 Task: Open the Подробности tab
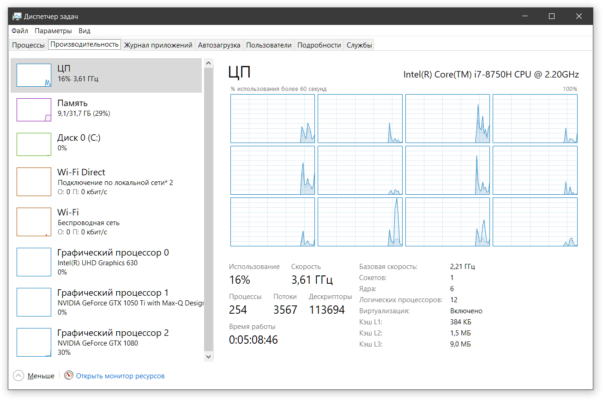319,45
